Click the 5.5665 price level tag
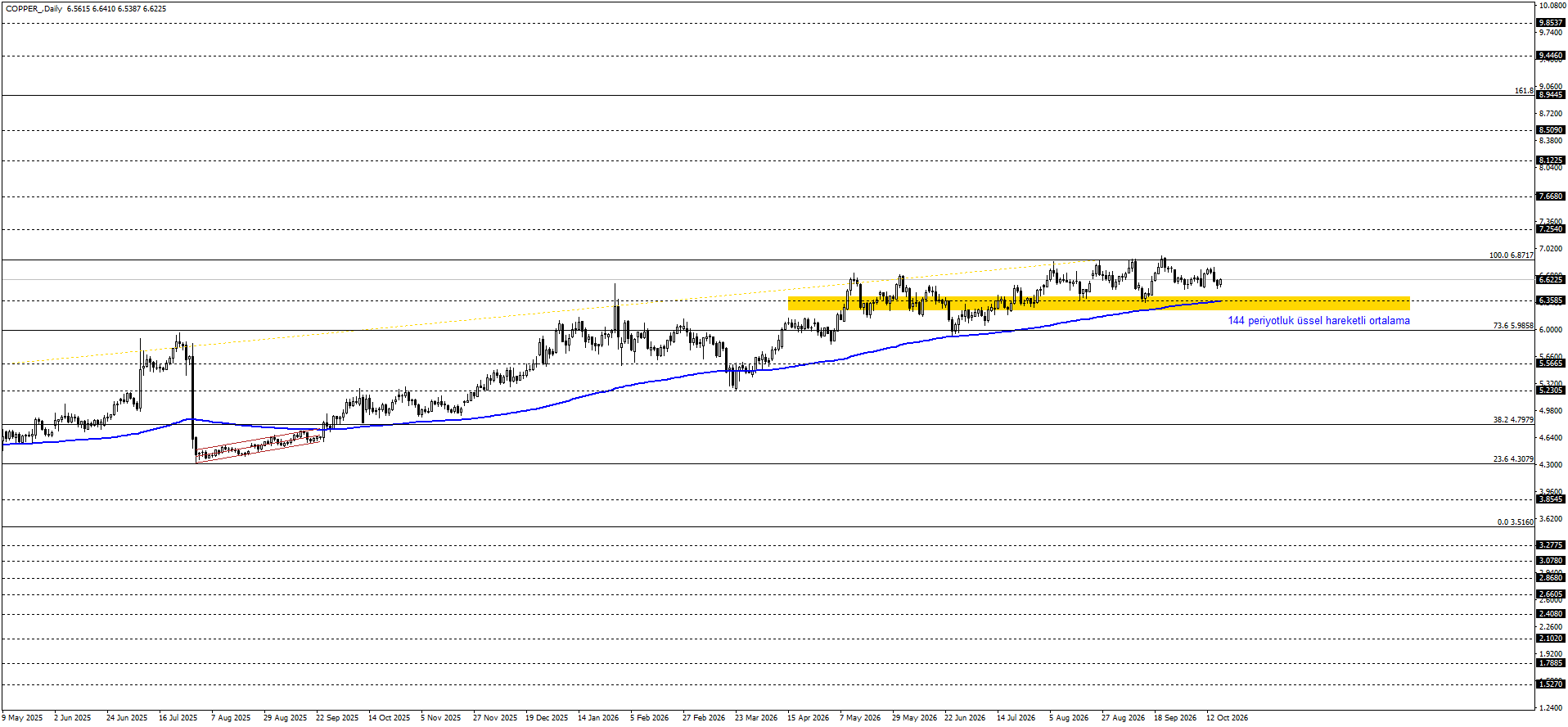This screenshot has width=1568, height=727. [1551, 363]
